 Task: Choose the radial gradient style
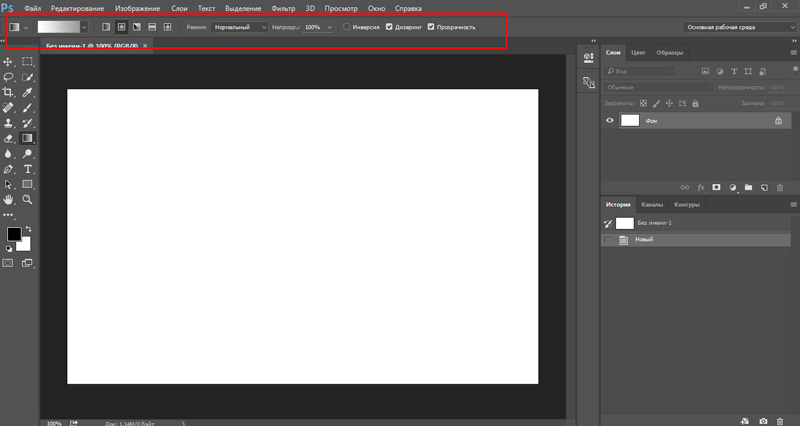121,27
